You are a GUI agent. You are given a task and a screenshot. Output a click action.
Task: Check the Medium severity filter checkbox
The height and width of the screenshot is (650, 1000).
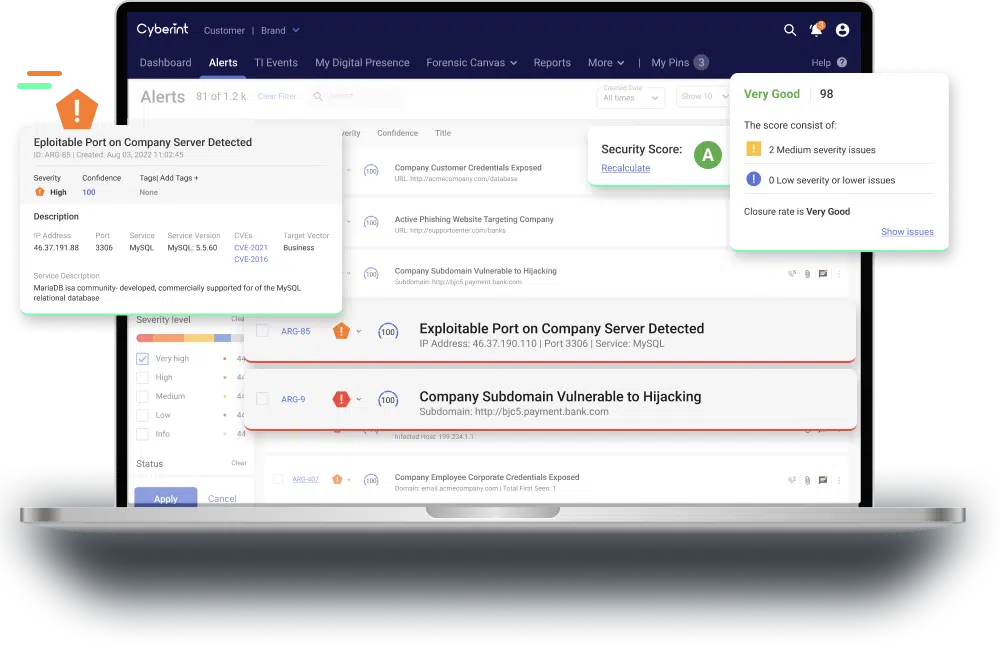pos(142,396)
